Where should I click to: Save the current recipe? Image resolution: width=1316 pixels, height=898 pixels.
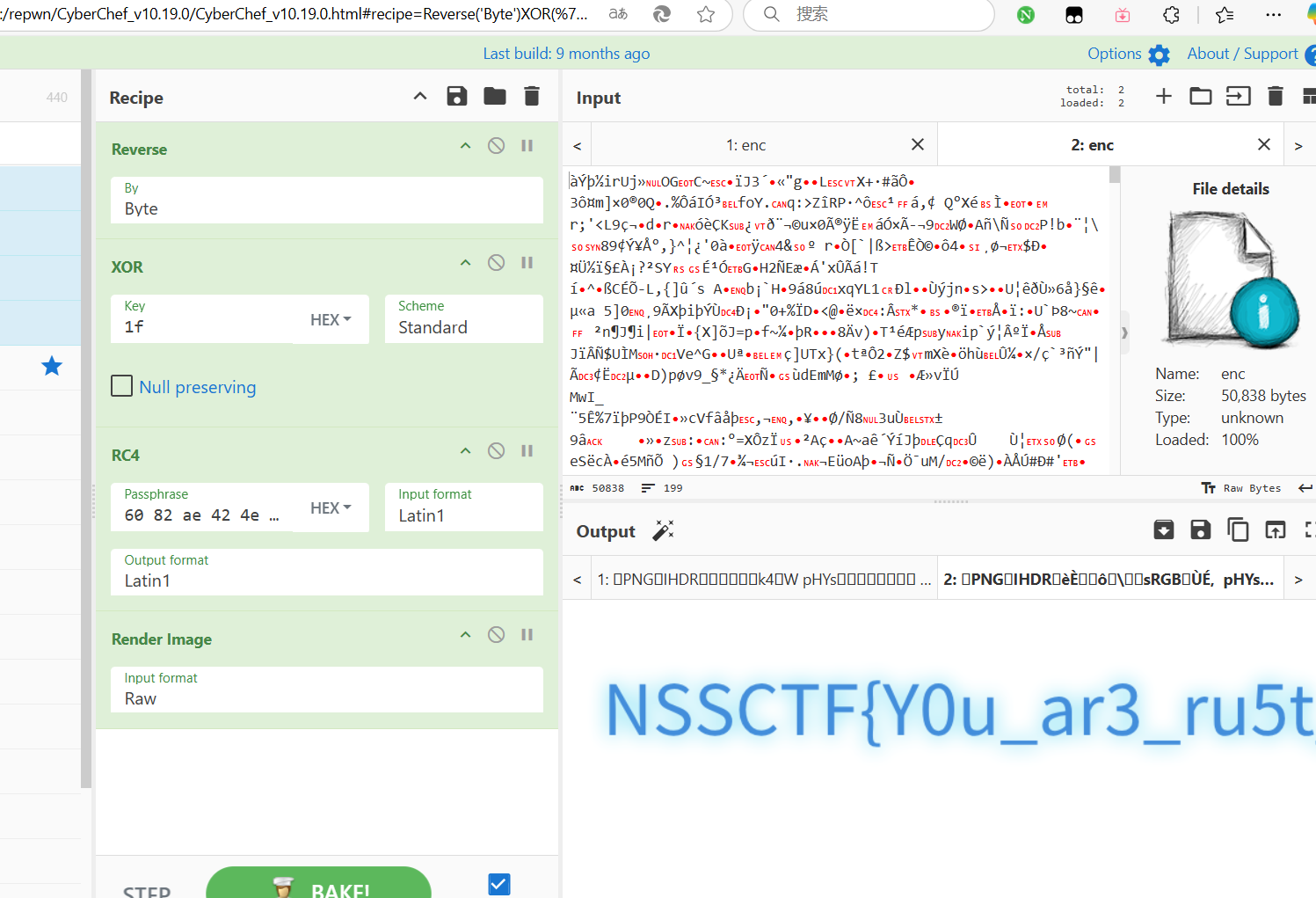pyautogui.click(x=457, y=97)
